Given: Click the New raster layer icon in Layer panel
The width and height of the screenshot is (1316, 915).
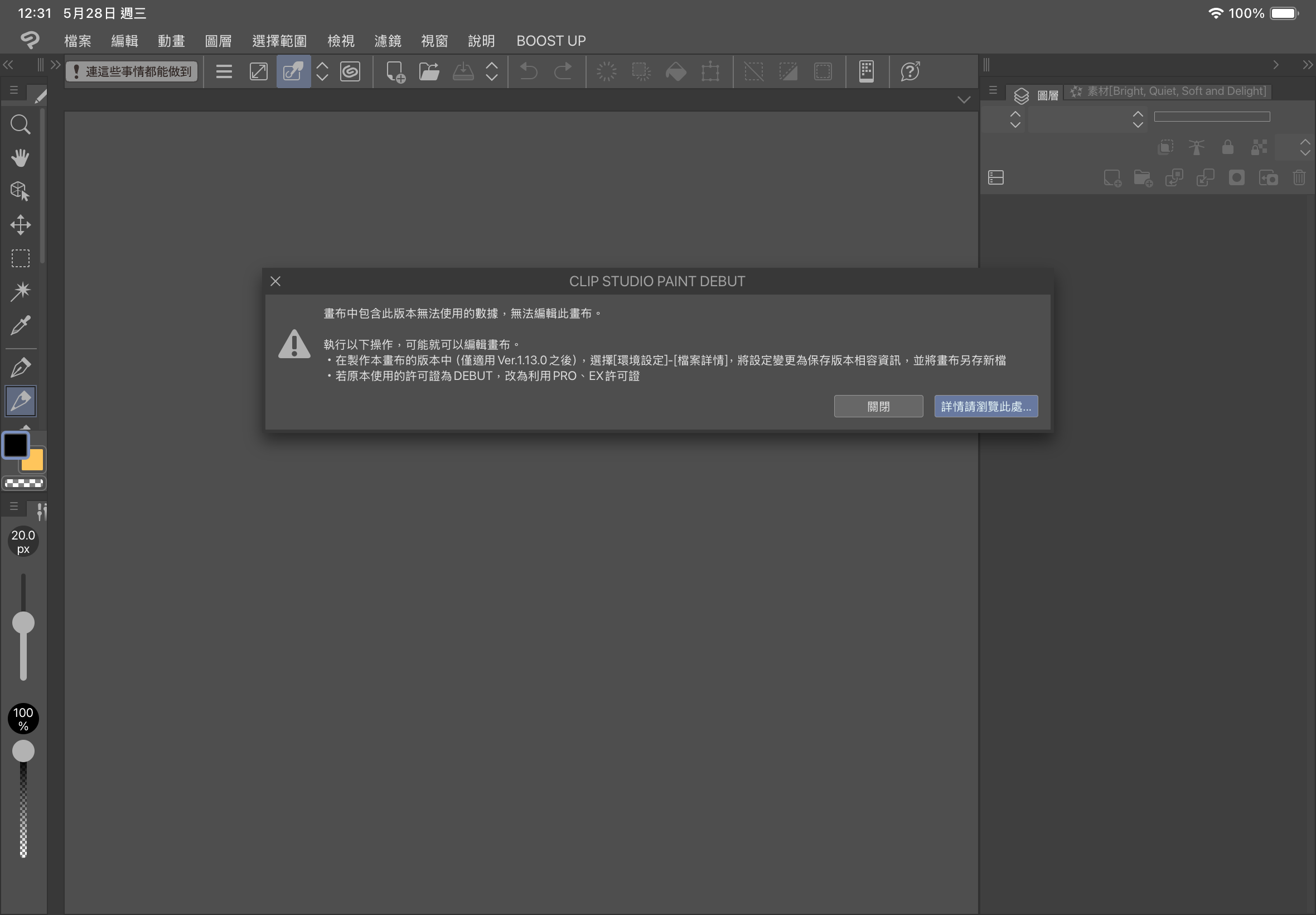Looking at the screenshot, I should click(x=1112, y=179).
